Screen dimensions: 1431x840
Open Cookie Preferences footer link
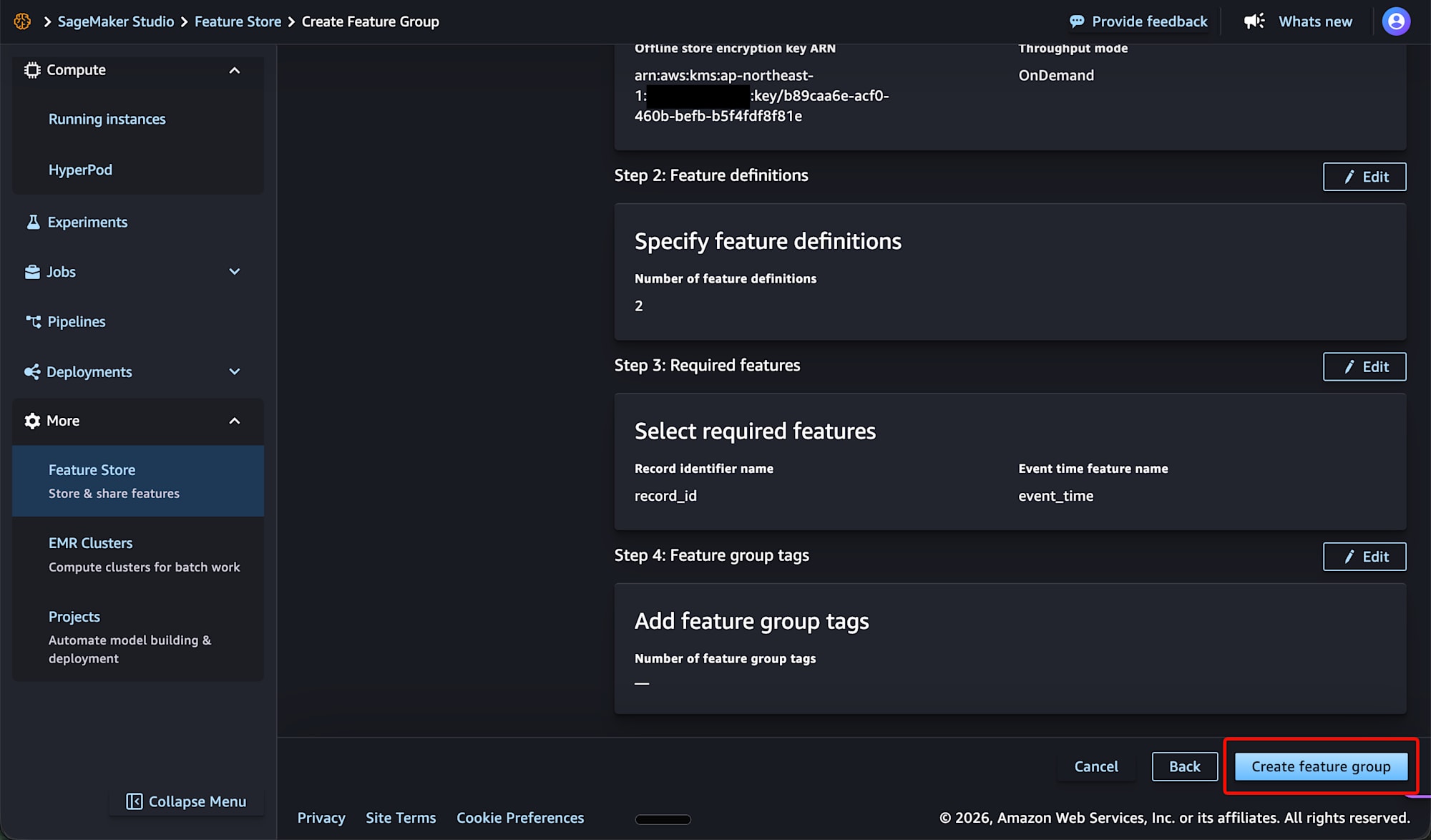[x=520, y=818]
